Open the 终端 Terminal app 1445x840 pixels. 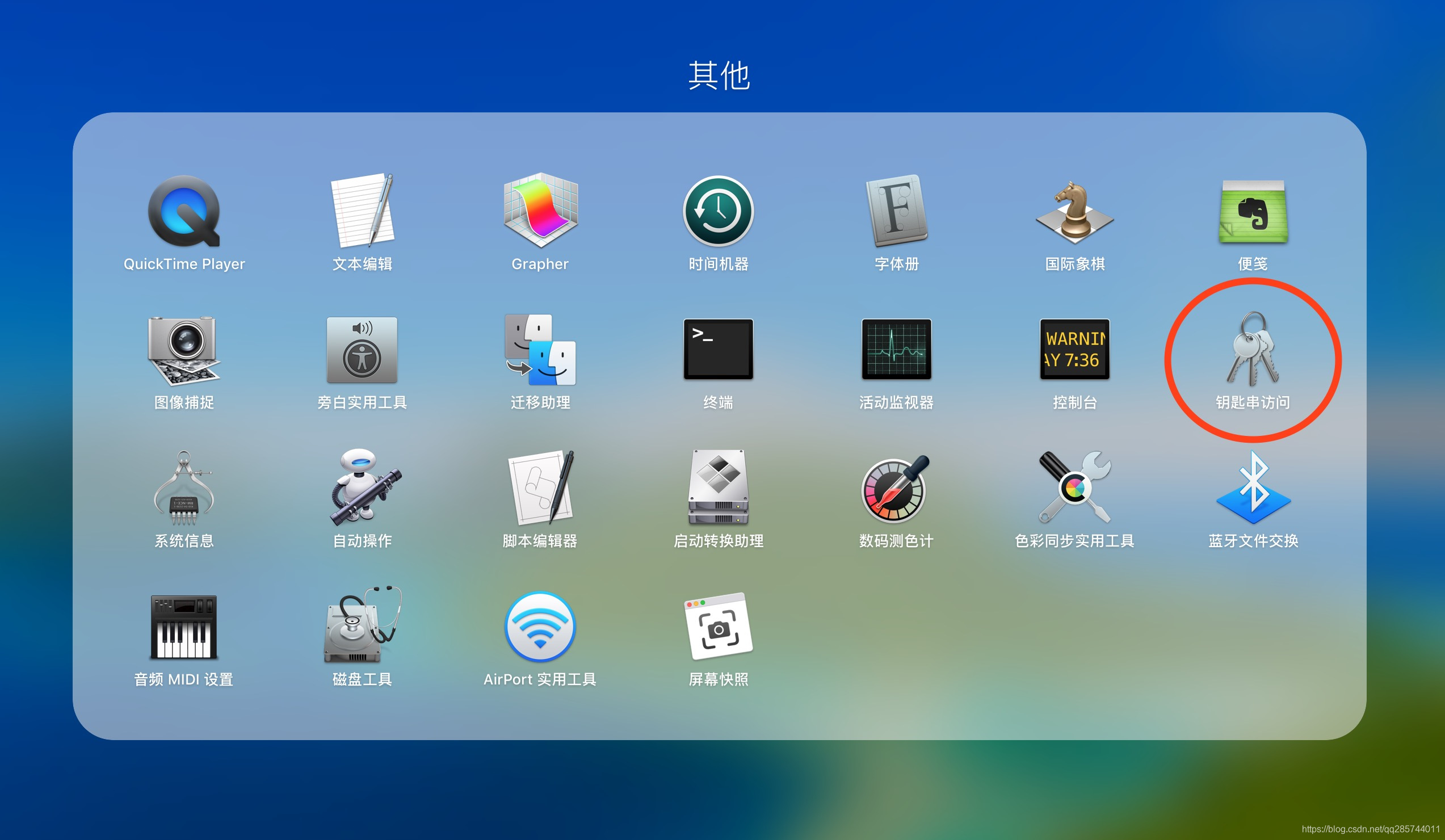[718, 350]
